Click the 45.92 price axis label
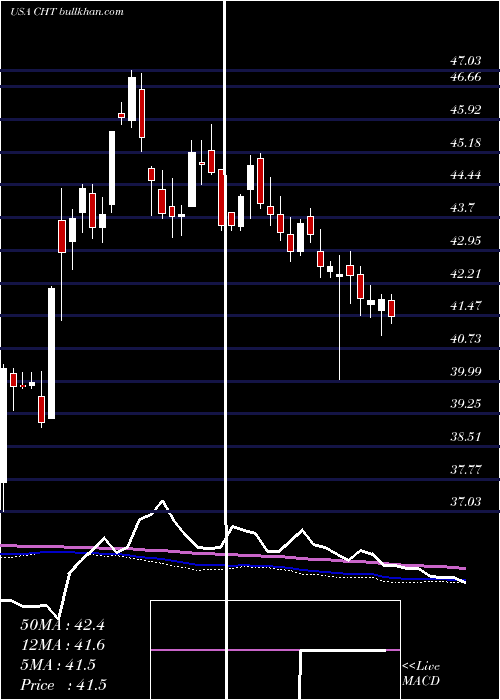The width and height of the screenshot is (500, 700). [465, 110]
